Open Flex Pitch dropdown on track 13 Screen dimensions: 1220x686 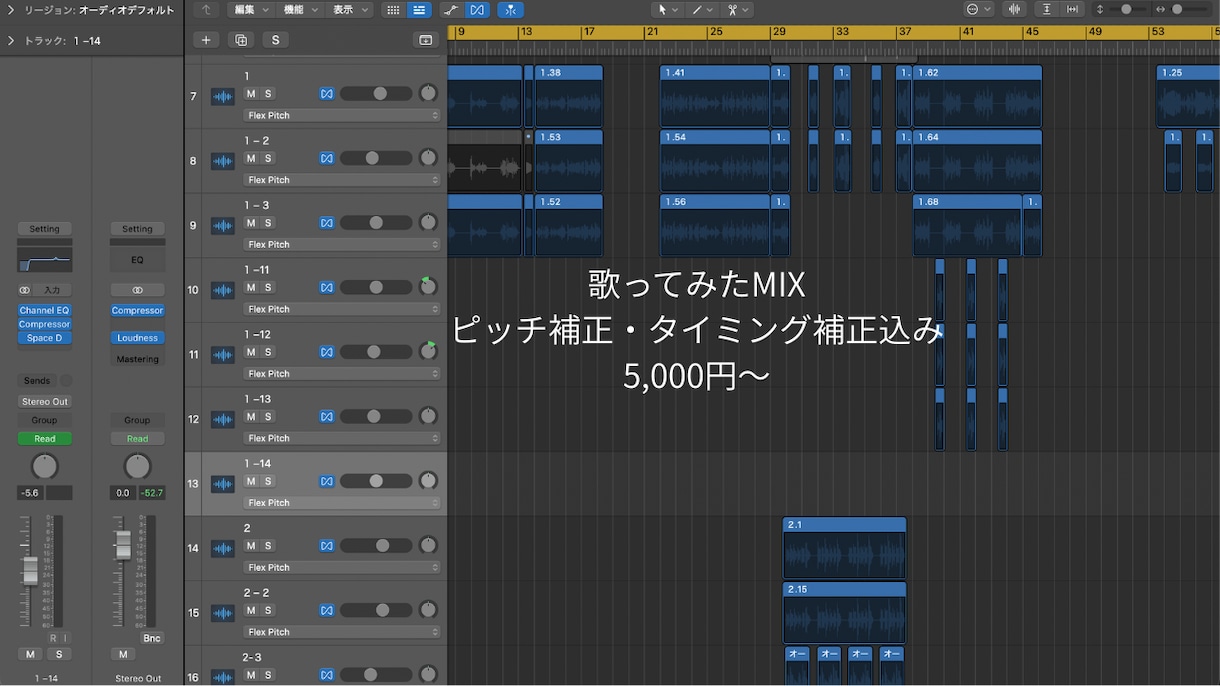pyautogui.click(x=341, y=503)
